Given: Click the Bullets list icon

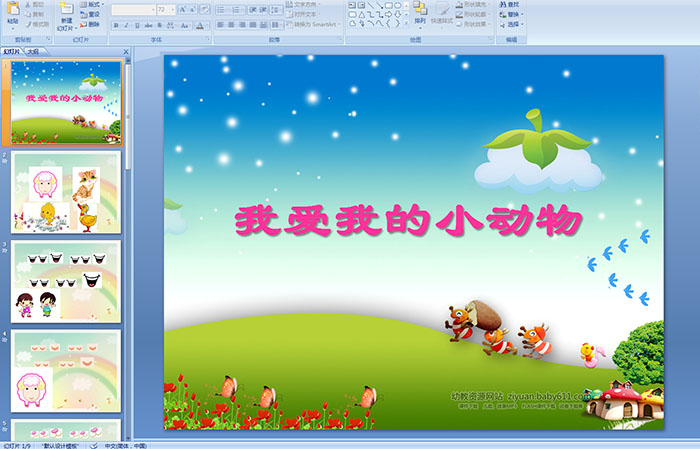Looking at the screenshot, I should (222, 9).
